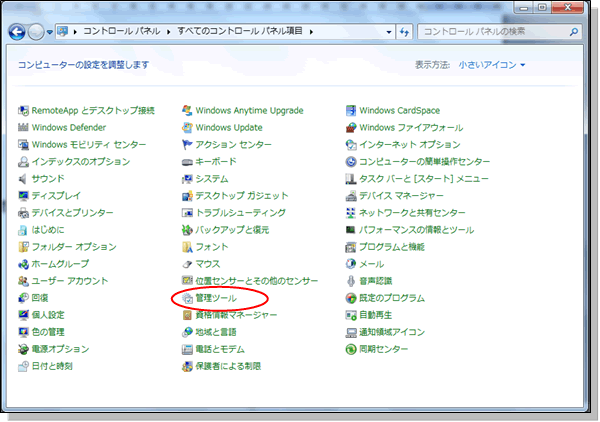This screenshot has height=422, width=600.
Task: Open the 小さいアイコン view dropdown
Action: pos(492,65)
